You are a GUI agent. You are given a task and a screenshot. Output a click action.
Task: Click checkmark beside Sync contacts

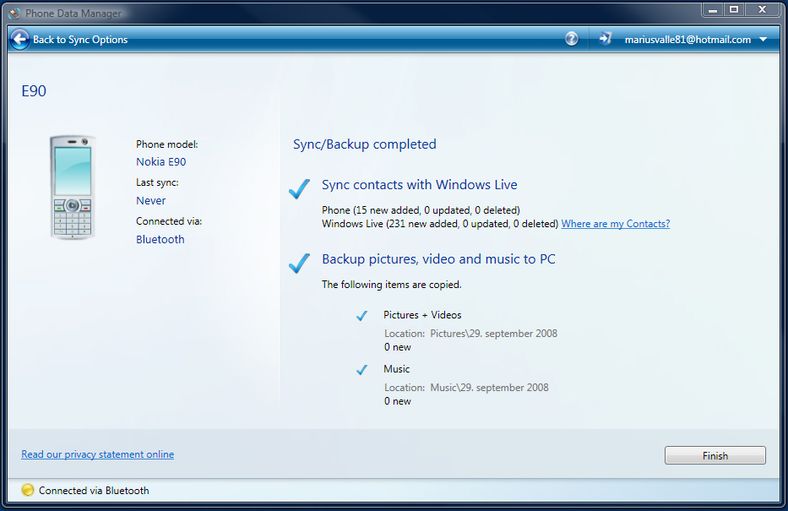pos(300,188)
